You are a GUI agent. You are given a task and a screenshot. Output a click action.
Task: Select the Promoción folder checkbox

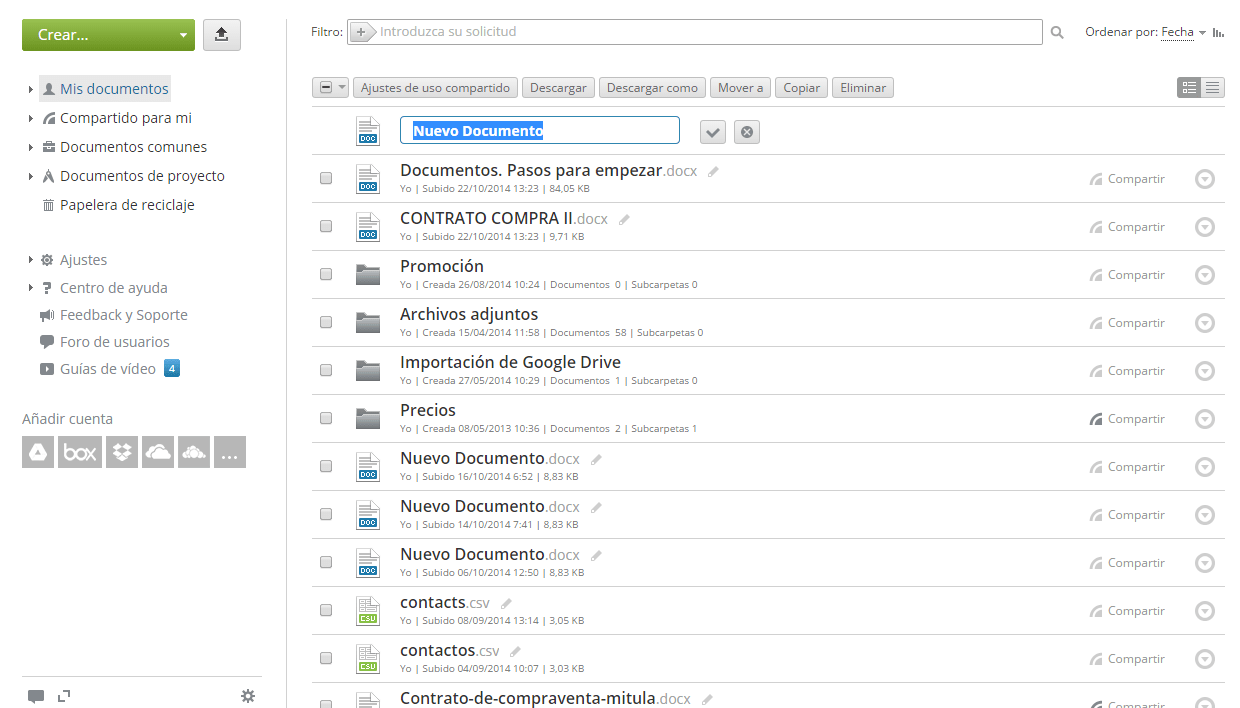click(x=326, y=274)
